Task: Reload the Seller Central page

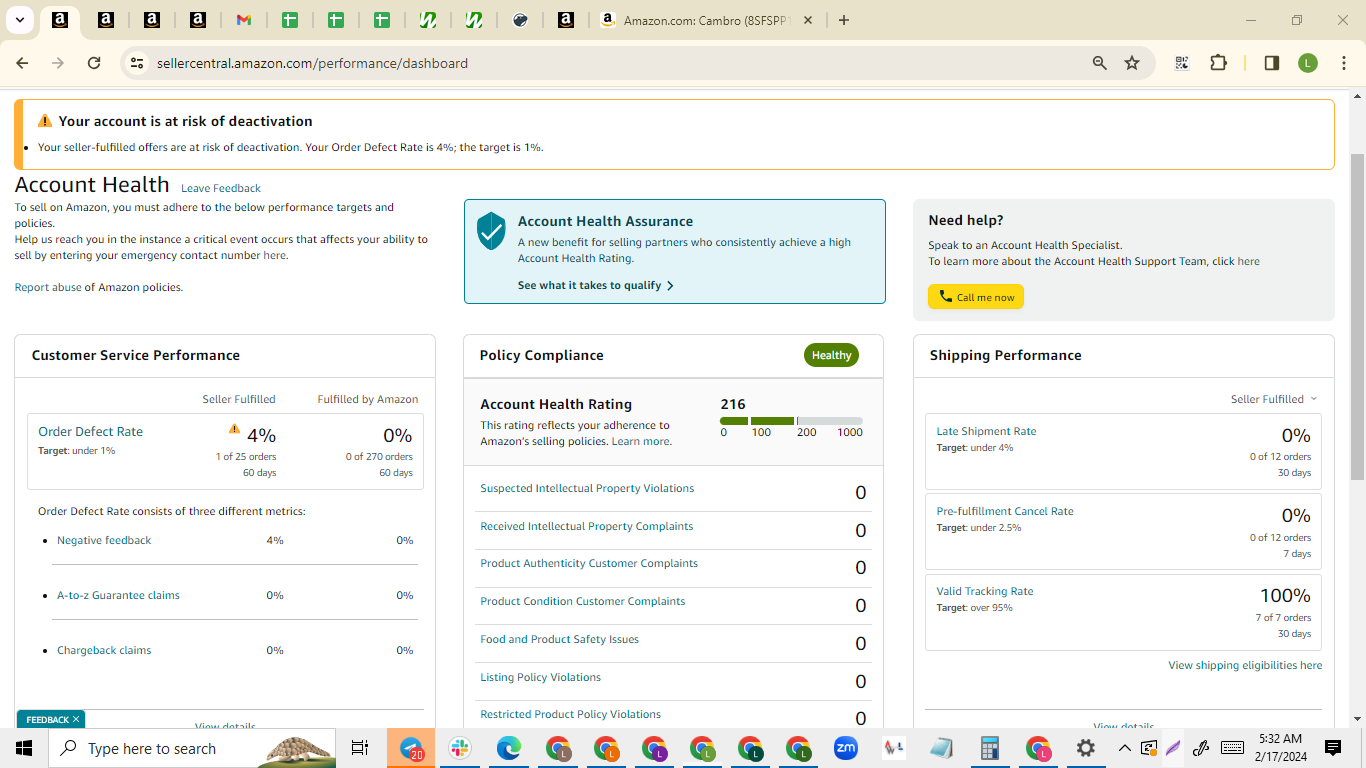Action: click(x=94, y=63)
